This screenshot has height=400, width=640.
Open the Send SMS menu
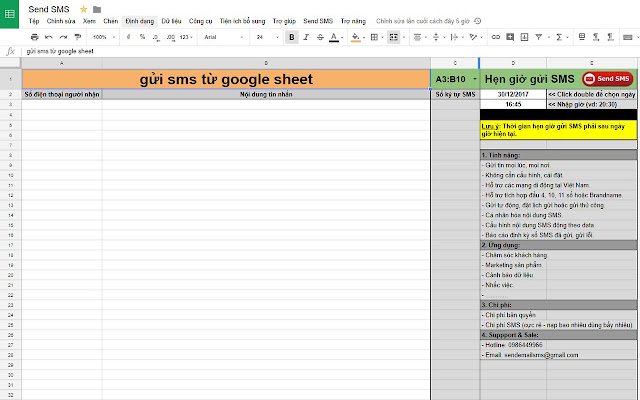(318, 21)
